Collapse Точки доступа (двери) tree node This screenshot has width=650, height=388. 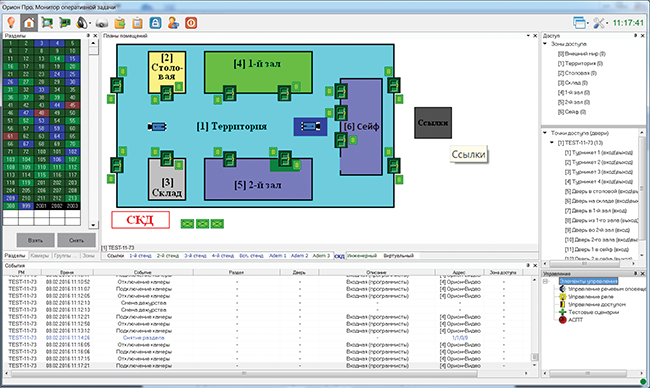(x=546, y=133)
